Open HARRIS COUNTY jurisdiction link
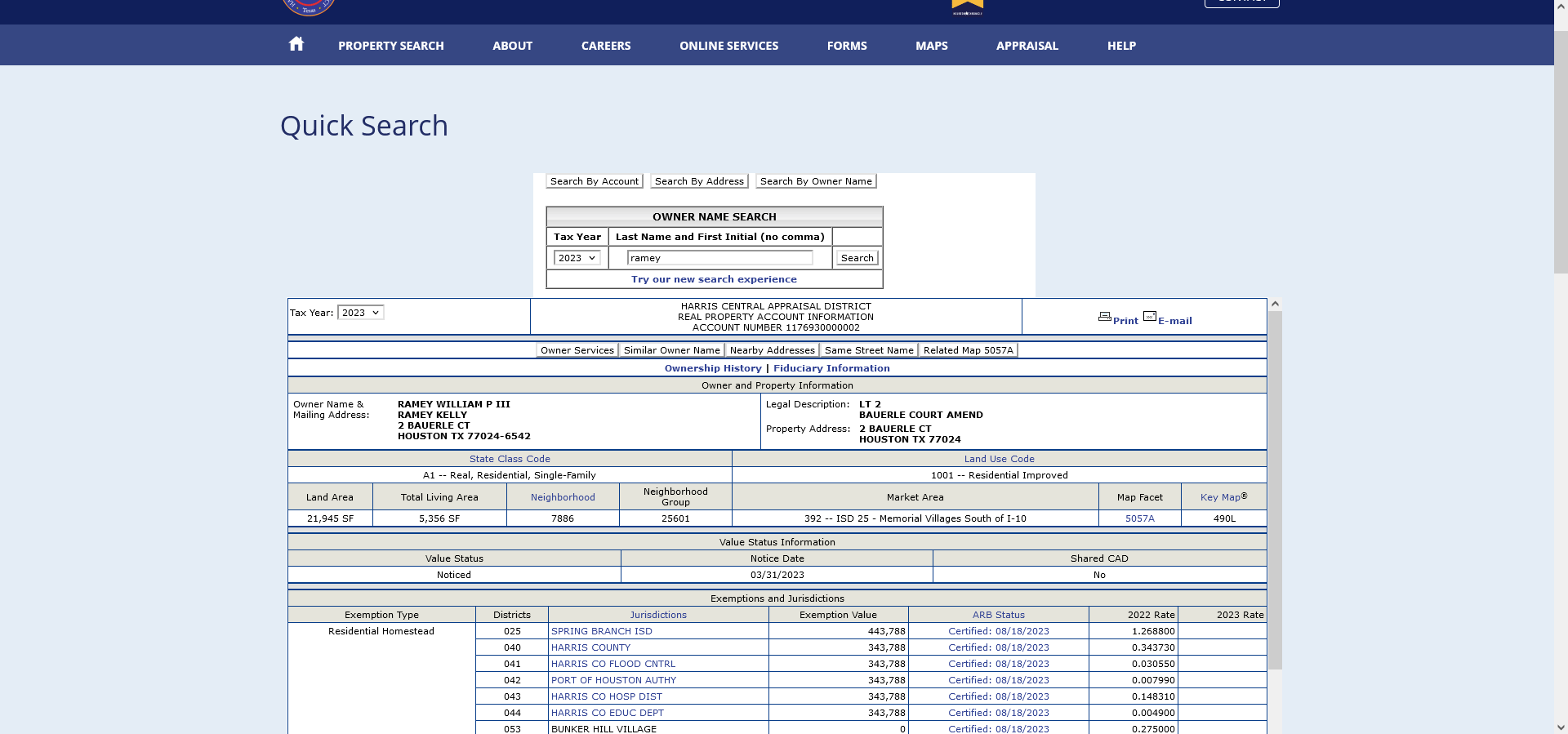The width and height of the screenshot is (1568, 734). pyautogui.click(x=590, y=647)
